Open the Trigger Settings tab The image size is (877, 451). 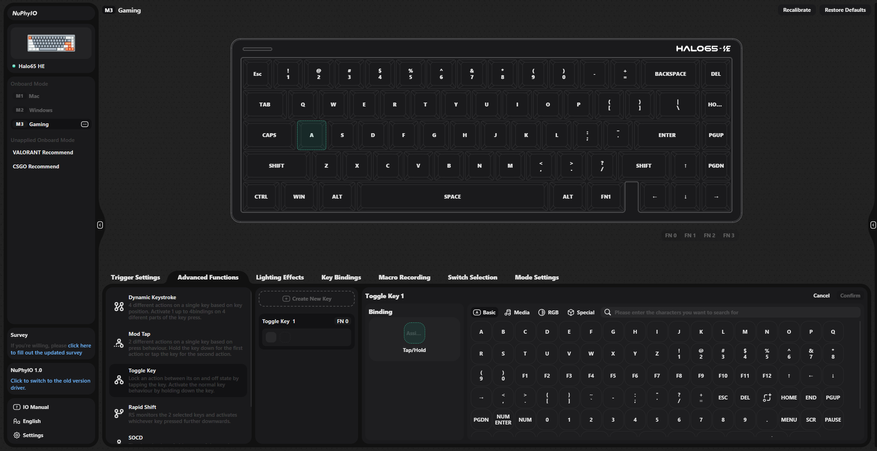point(135,277)
